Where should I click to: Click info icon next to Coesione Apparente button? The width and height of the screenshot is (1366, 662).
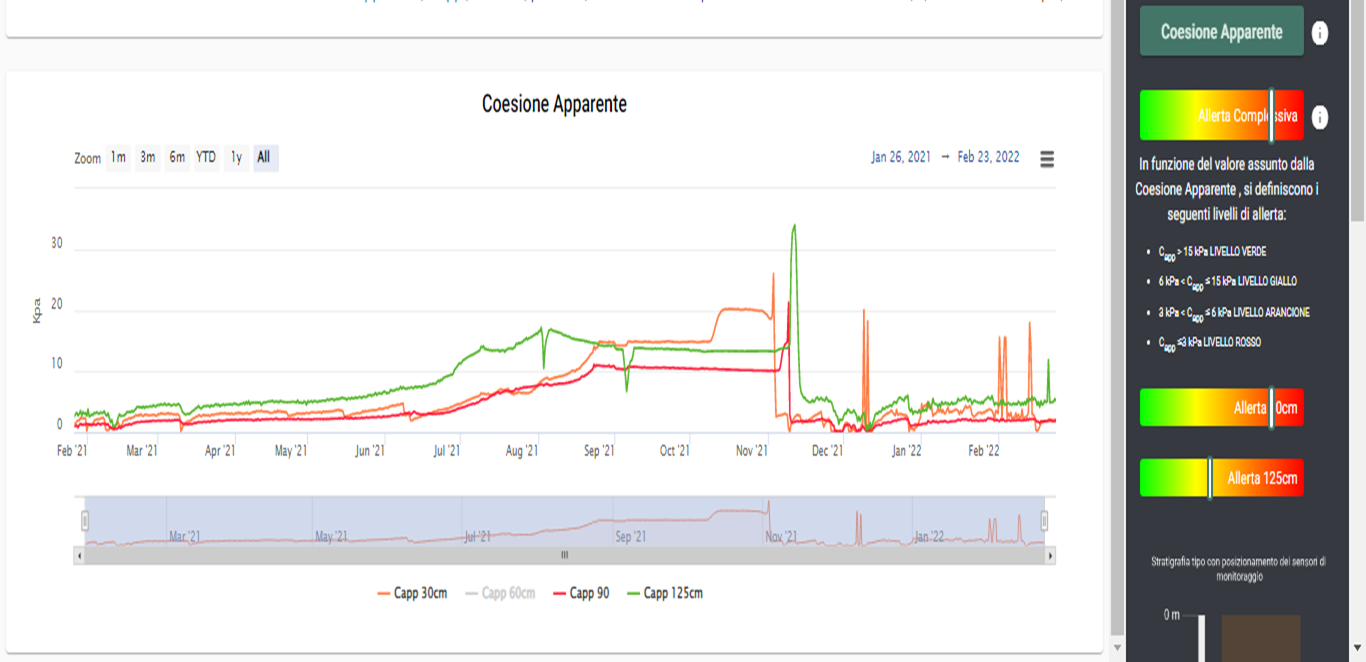coord(1320,33)
